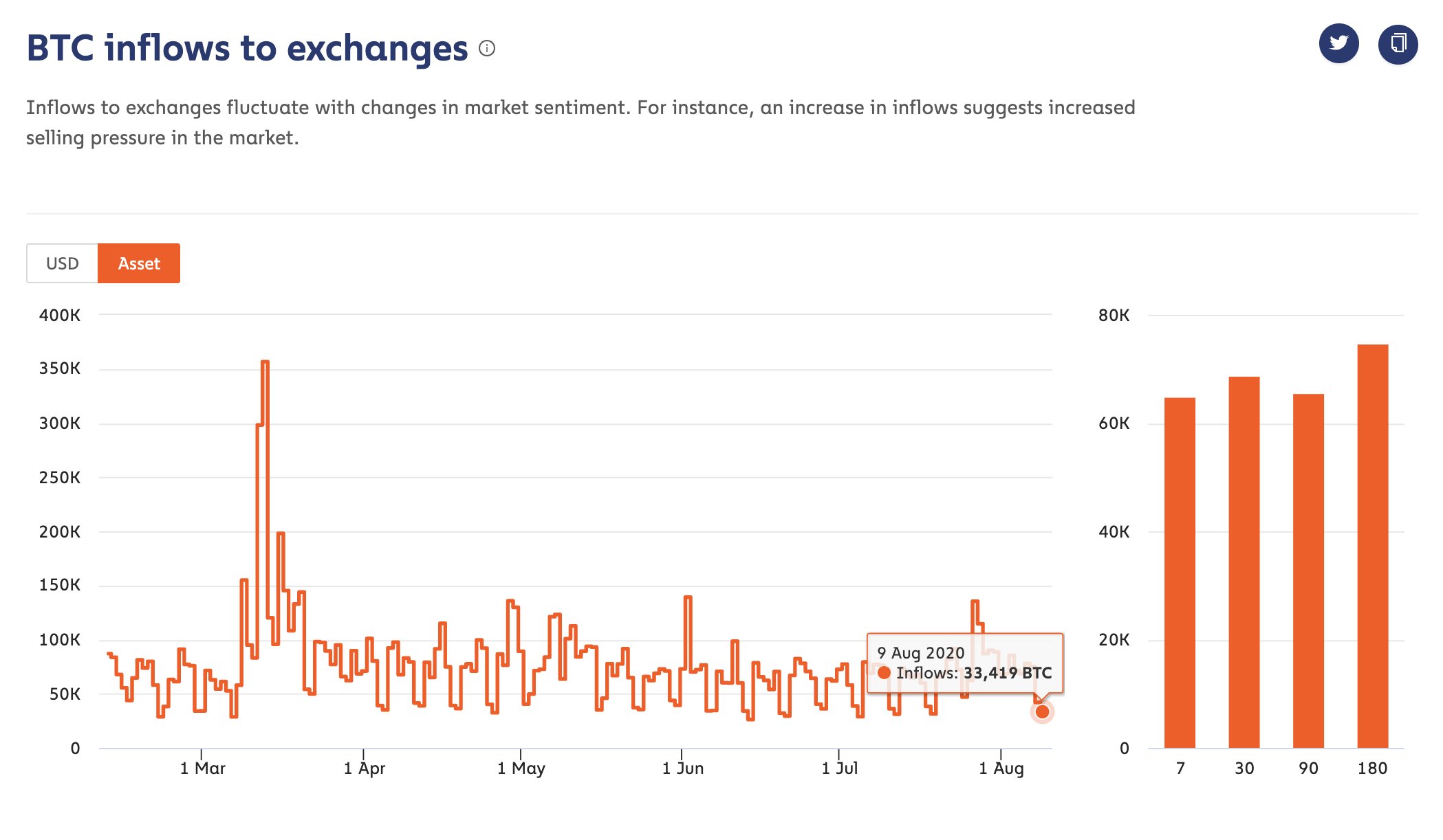The image size is (1443, 840).
Task: Click the BTC inflows to exchanges heading
Action: point(247,48)
